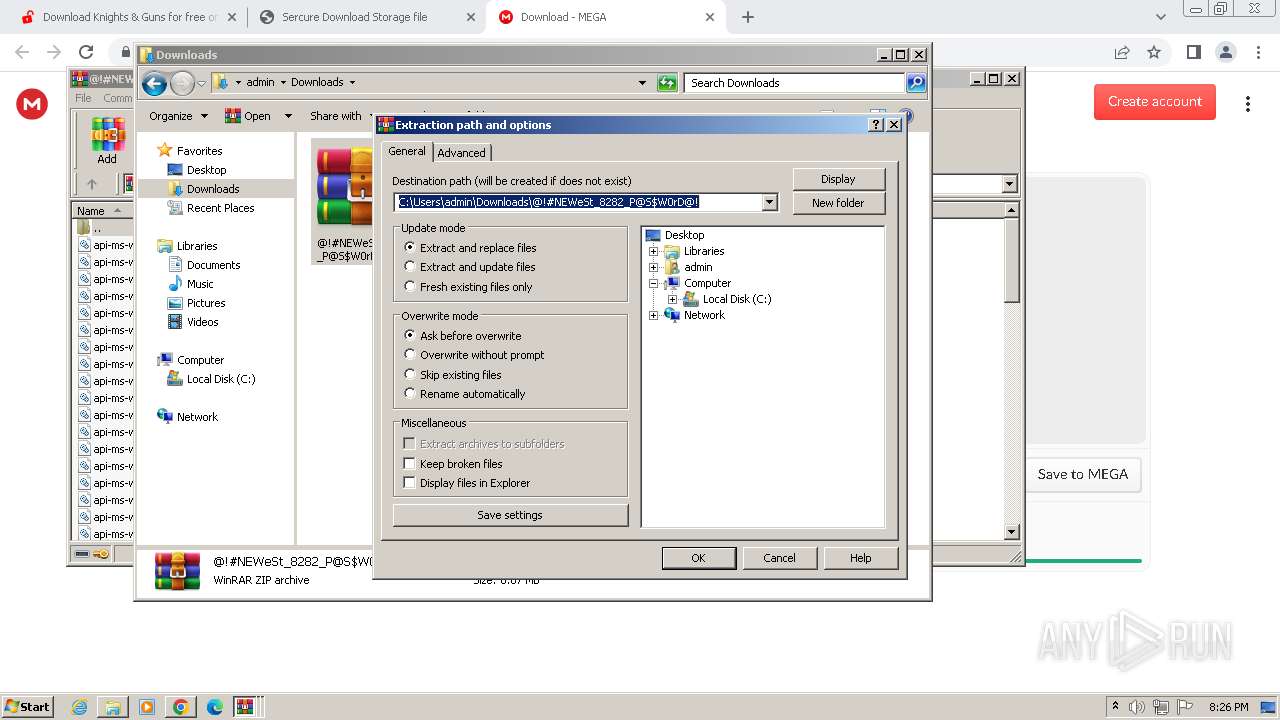
Task: Click the Chrome taskbar icon
Action: click(x=181, y=707)
